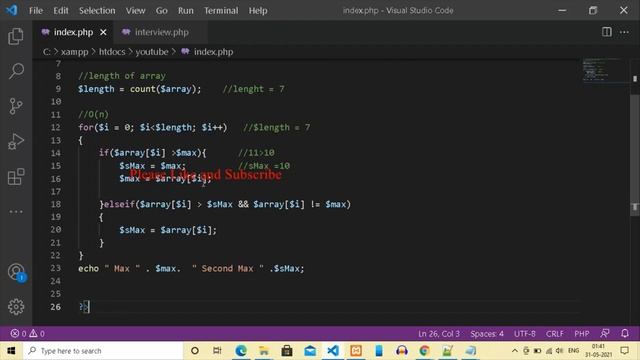The image size is (640, 360).
Task: Open XAMPP from the taskbar
Action: 356,351
